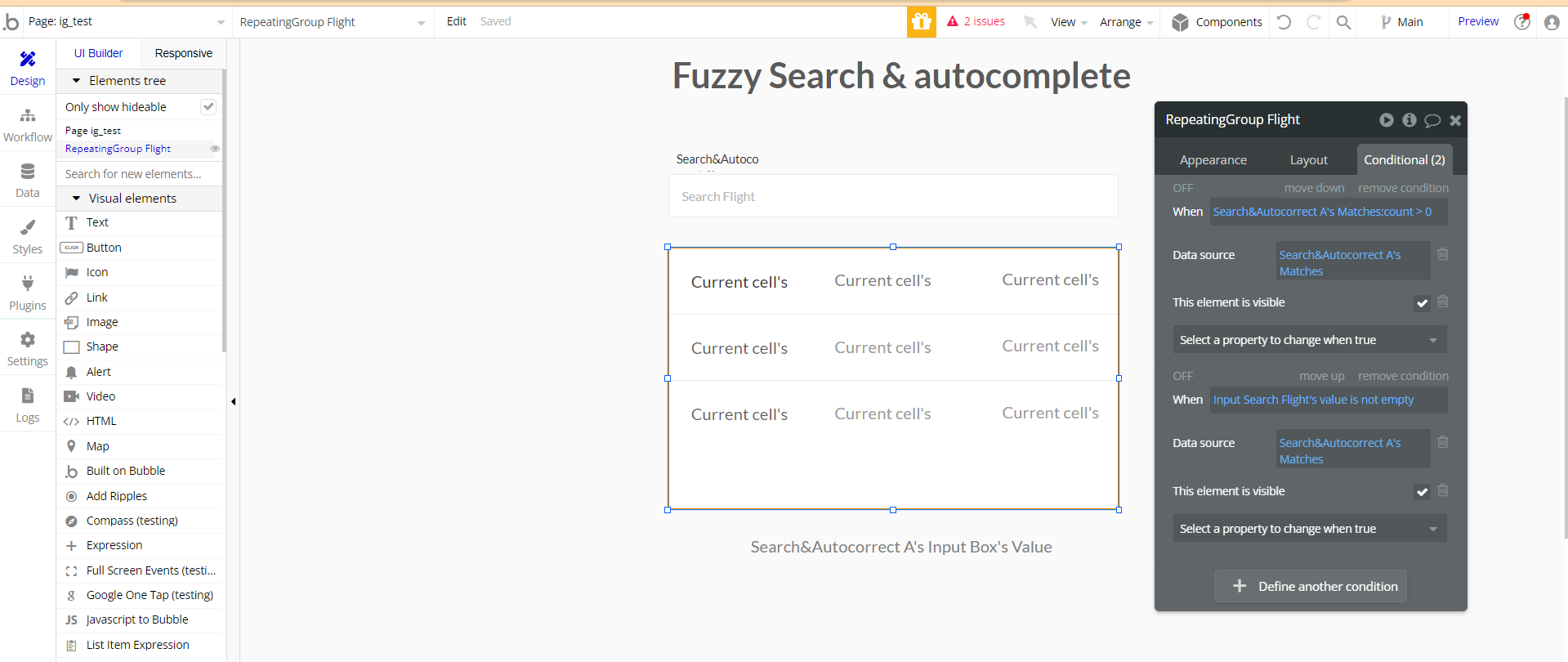
Task: Open the search magnifier tool
Action: (x=1343, y=22)
